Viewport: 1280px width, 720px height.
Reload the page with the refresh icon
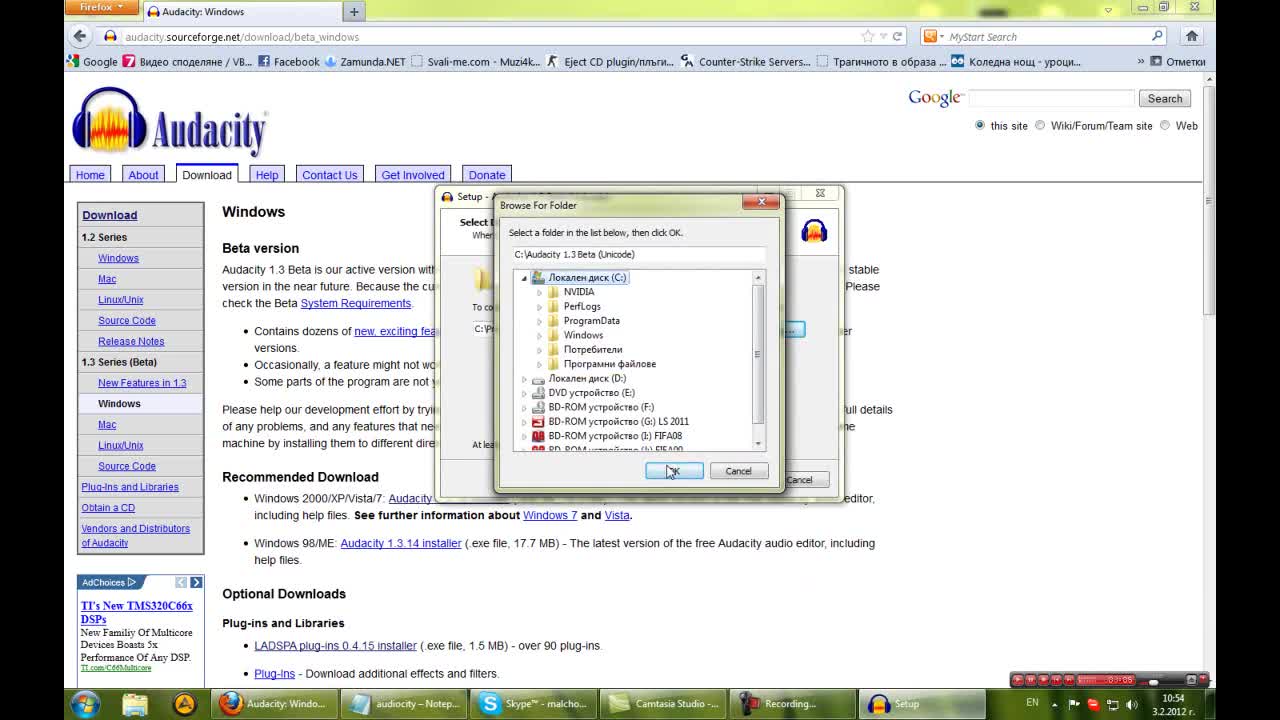coord(897,36)
